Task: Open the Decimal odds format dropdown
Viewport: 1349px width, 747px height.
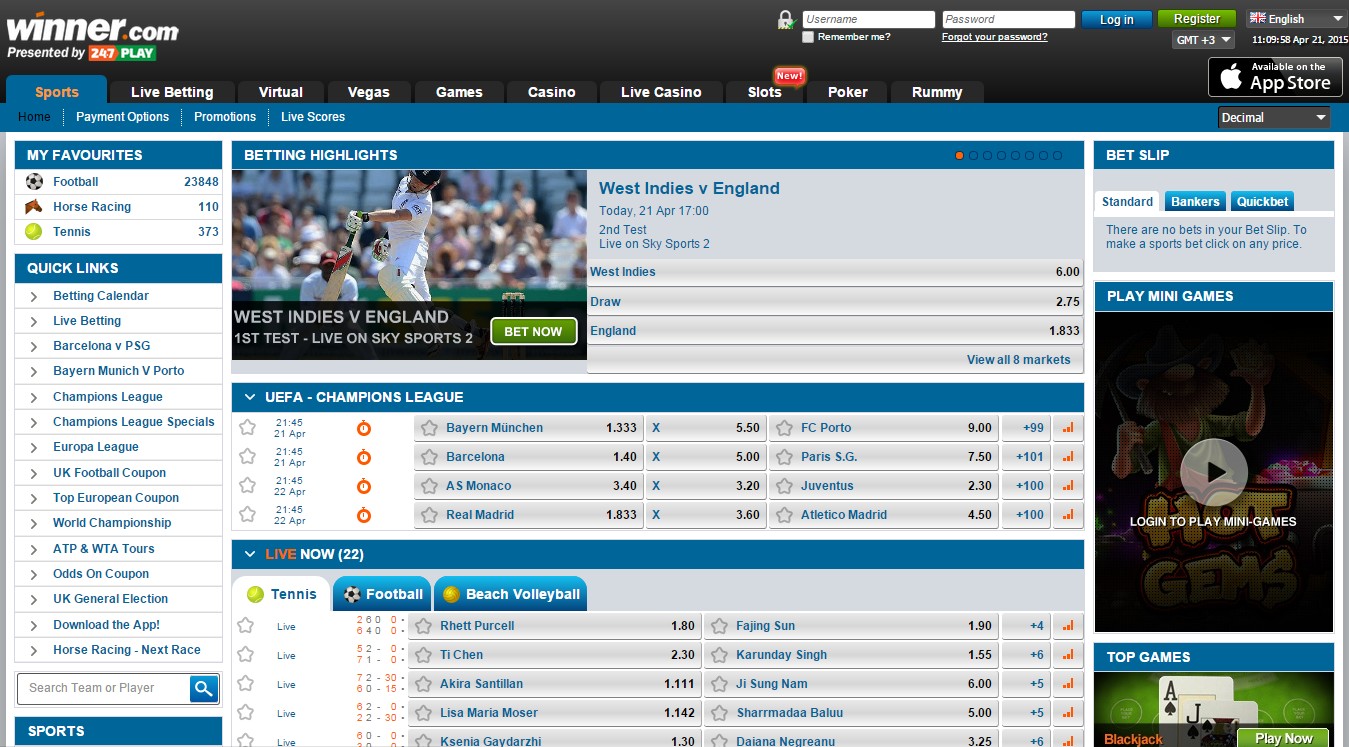Action: (1274, 118)
